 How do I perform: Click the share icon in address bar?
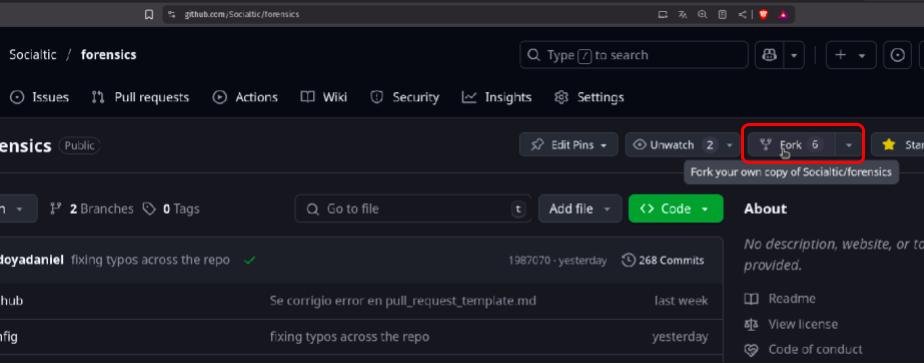[742, 15]
